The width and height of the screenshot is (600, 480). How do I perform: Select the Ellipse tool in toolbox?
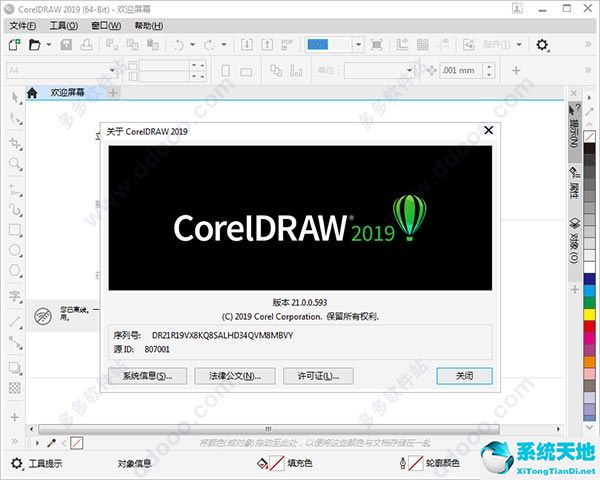pos(15,251)
